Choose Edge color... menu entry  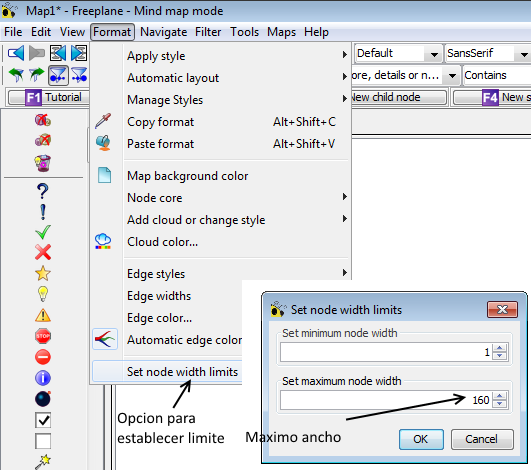[167, 318]
